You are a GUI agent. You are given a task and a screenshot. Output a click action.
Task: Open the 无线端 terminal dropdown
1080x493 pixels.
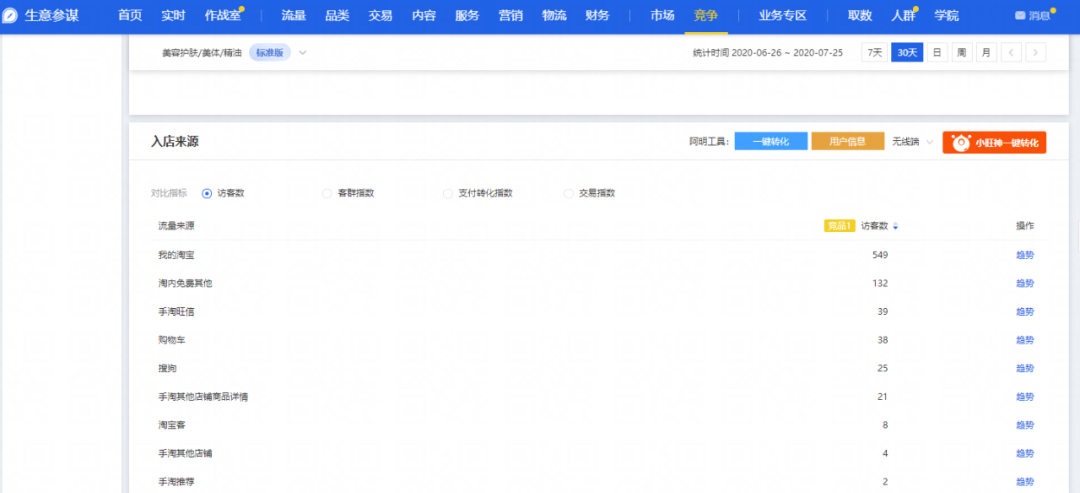click(913, 142)
